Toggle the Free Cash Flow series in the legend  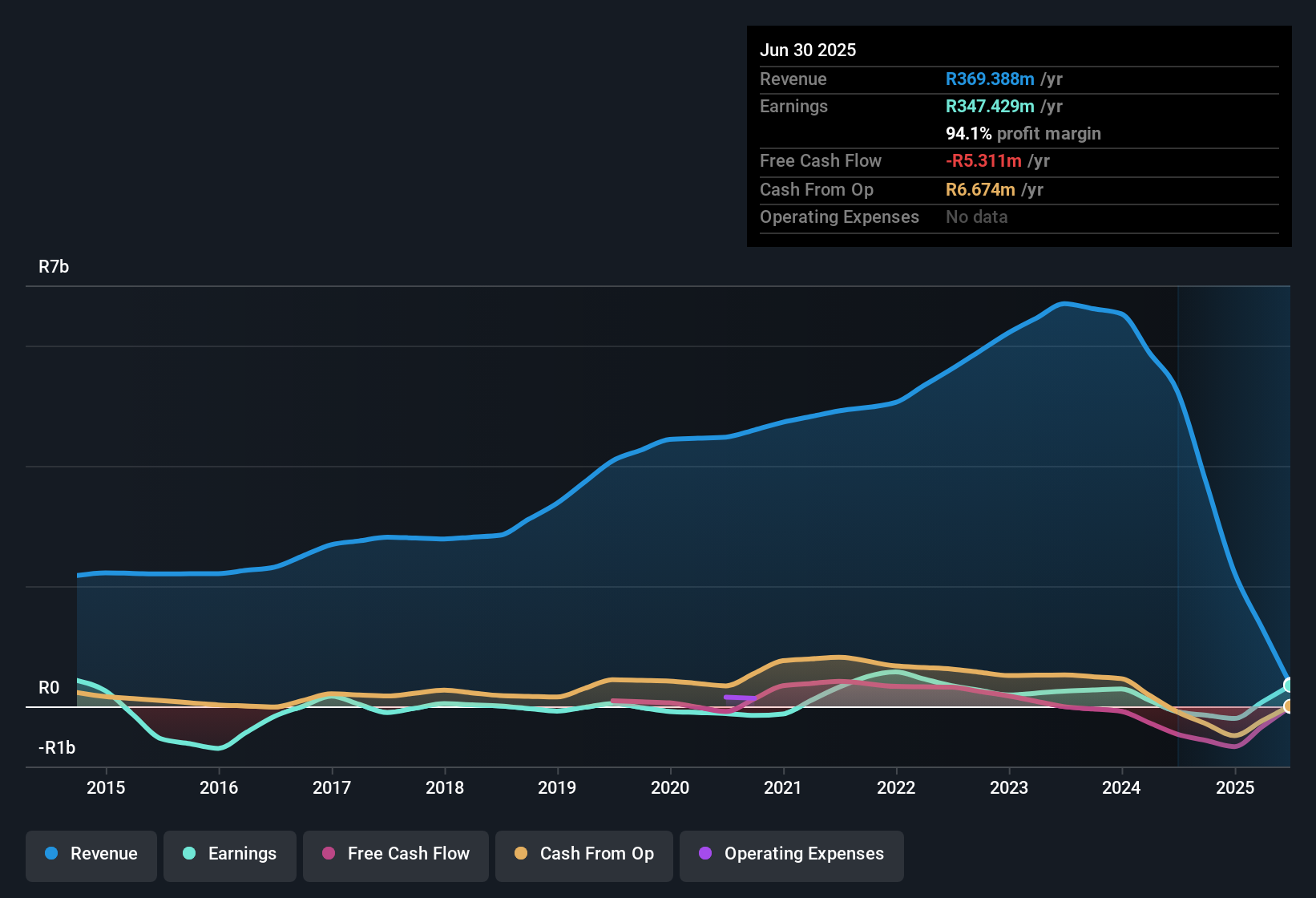tap(395, 854)
